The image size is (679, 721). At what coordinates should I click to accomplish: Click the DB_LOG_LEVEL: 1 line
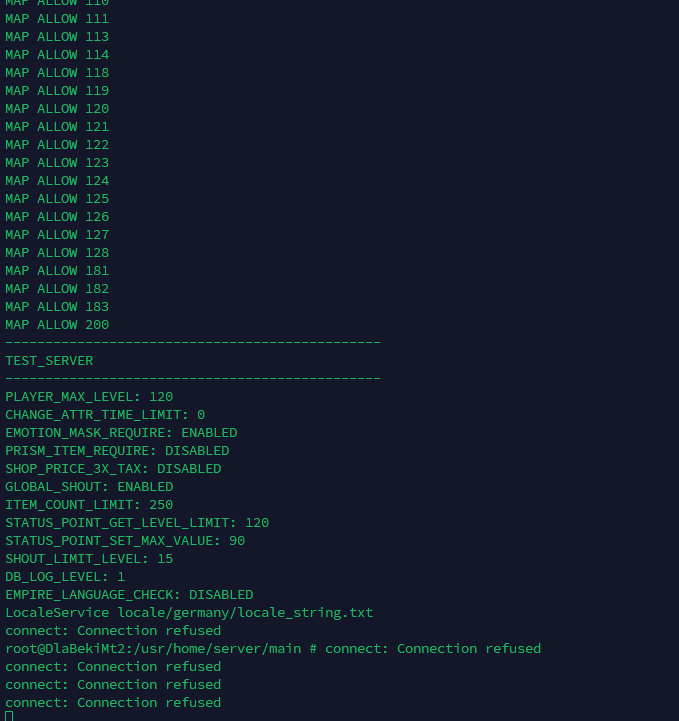pyautogui.click(x=65, y=577)
